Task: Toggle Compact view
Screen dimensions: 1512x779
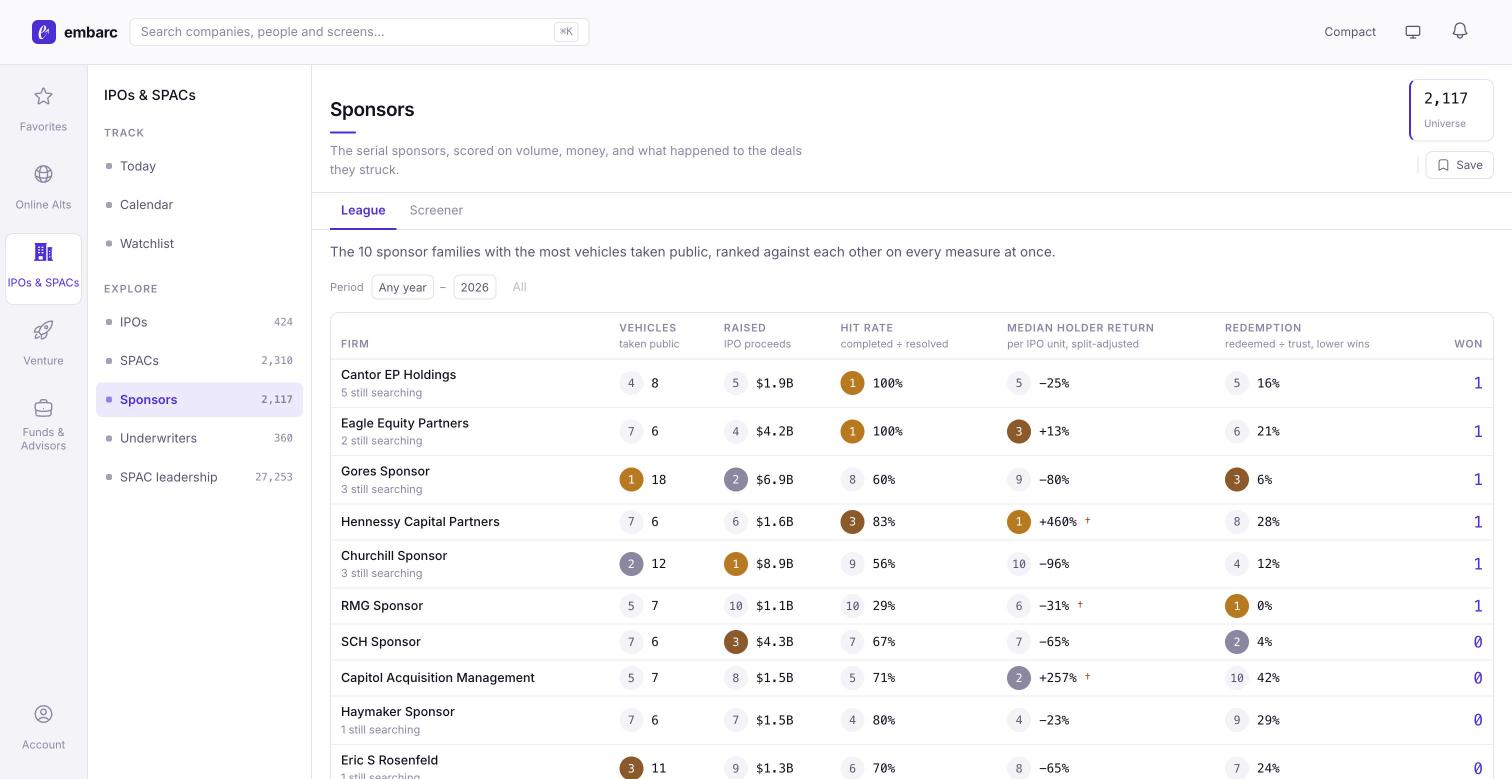Action: coord(1350,32)
